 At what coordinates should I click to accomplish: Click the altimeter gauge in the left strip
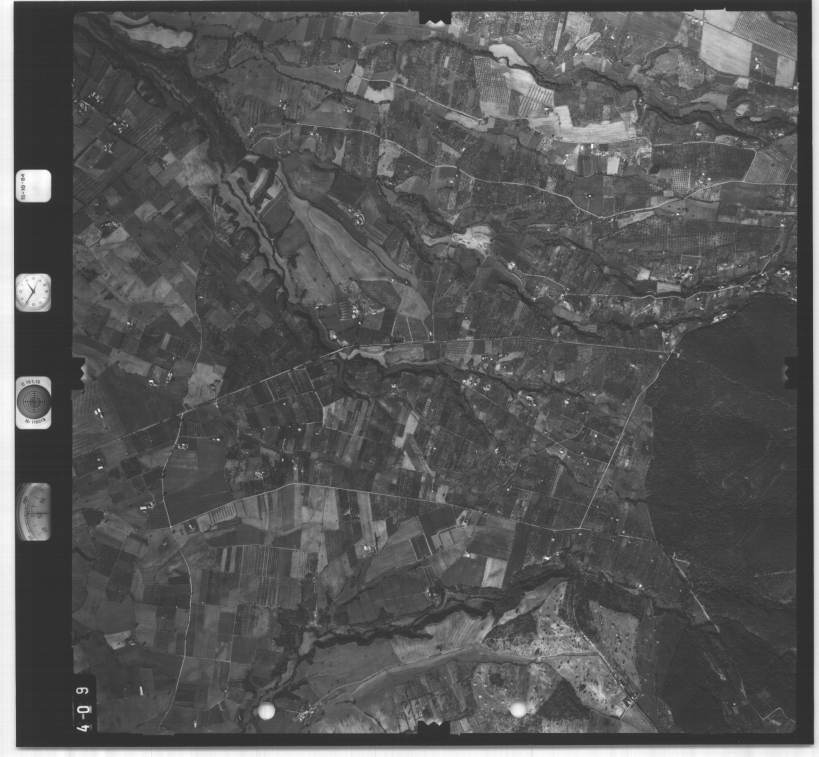click(34, 511)
